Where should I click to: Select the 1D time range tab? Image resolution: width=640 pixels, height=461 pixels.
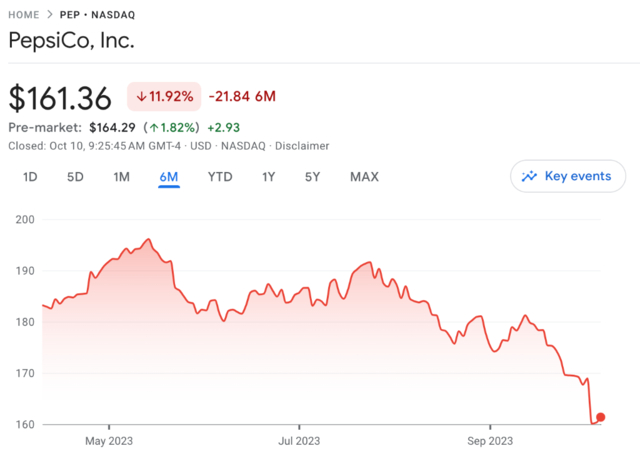click(30, 177)
